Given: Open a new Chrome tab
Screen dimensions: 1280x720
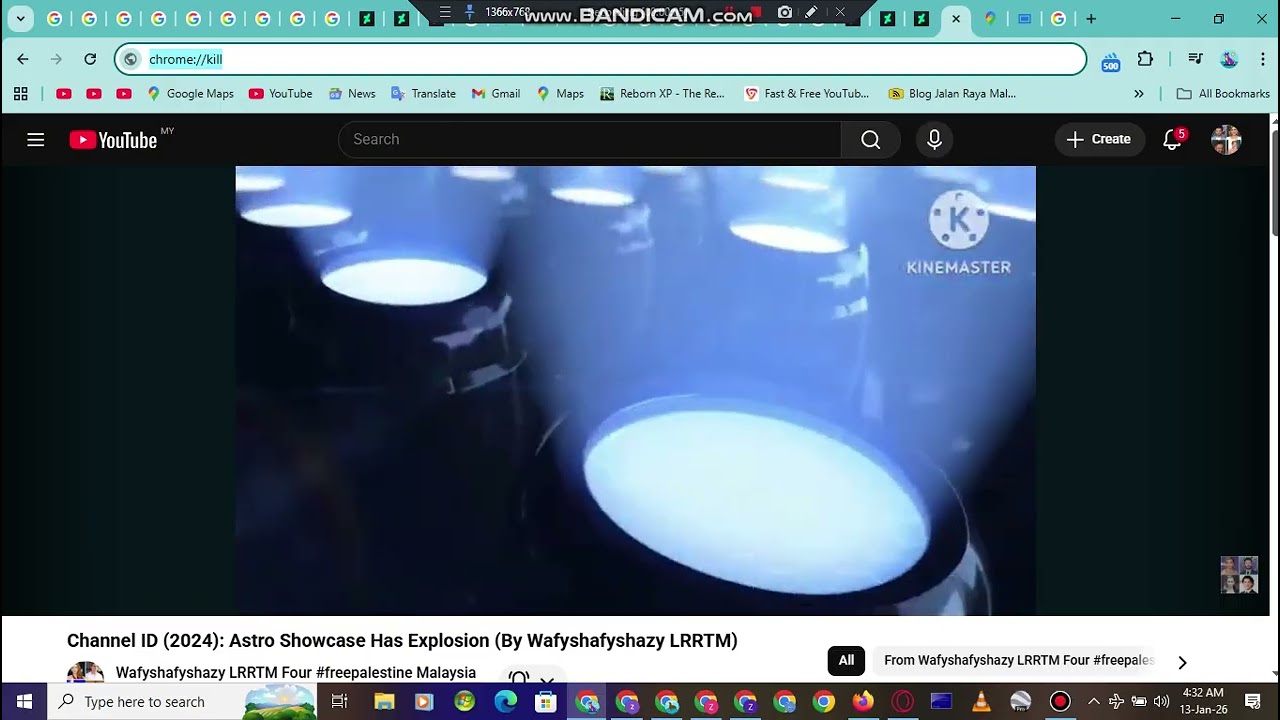Looking at the screenshot, I should point(1091,19).
